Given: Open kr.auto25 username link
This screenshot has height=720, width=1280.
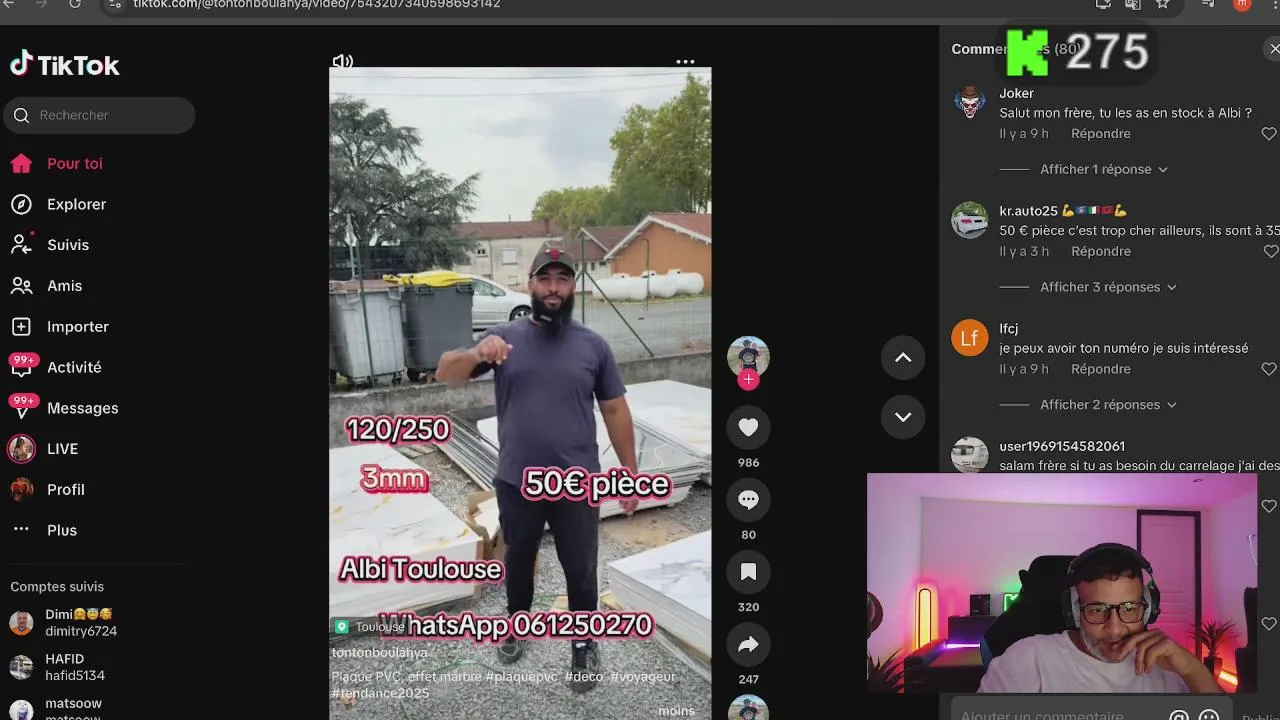Looking at the screenshot, I should 1028,211.
